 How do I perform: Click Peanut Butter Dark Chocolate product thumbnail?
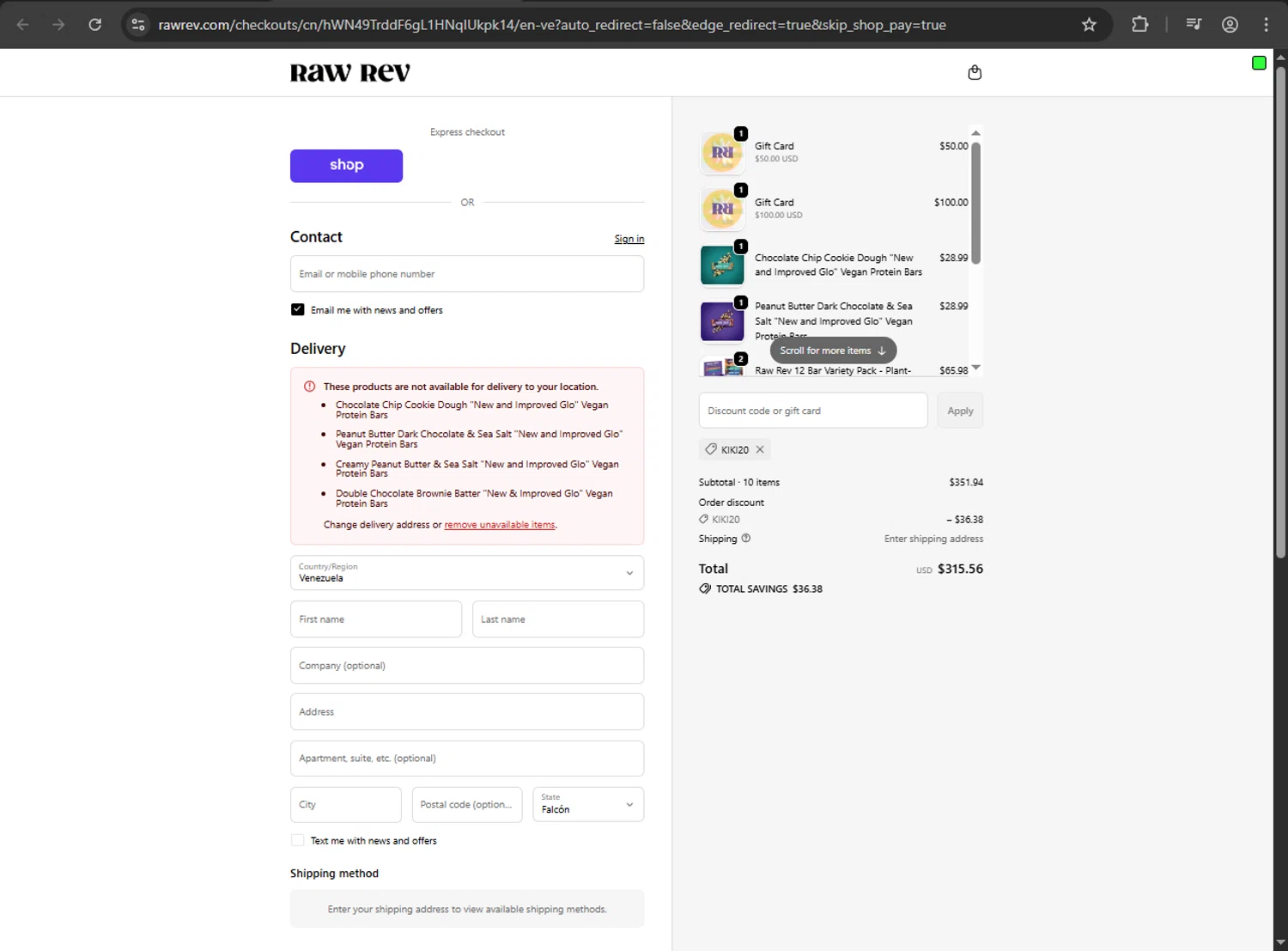point(722,322)
